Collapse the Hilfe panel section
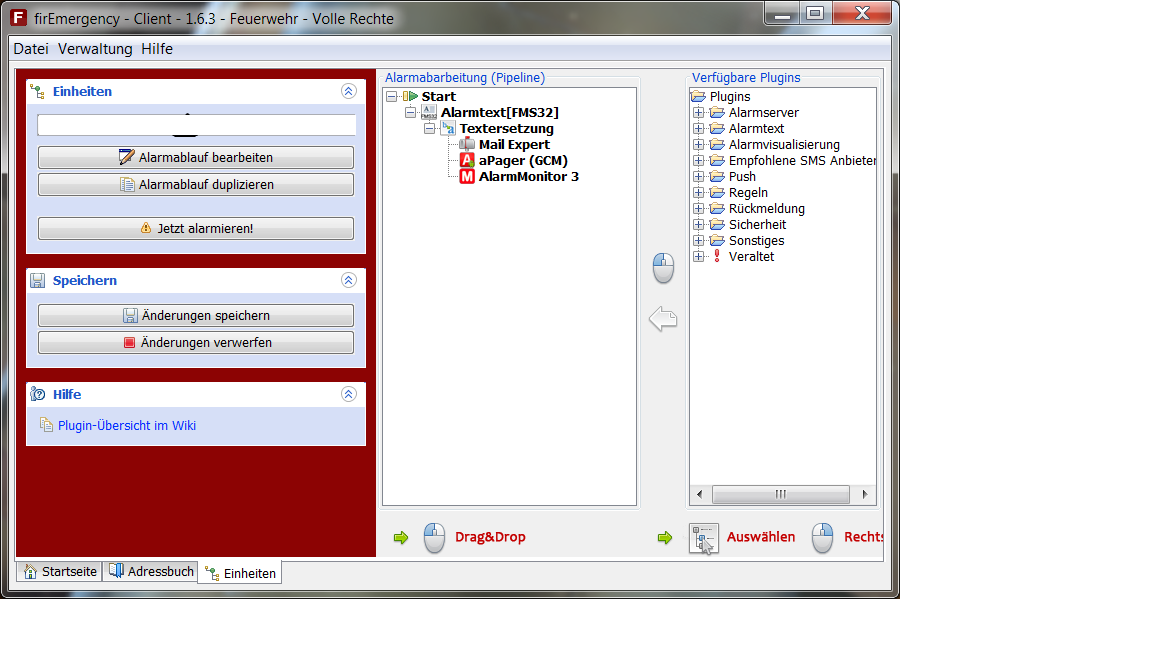Image resolution: width=1152 pixels, height=648 pixels. (x=348, y=395)
